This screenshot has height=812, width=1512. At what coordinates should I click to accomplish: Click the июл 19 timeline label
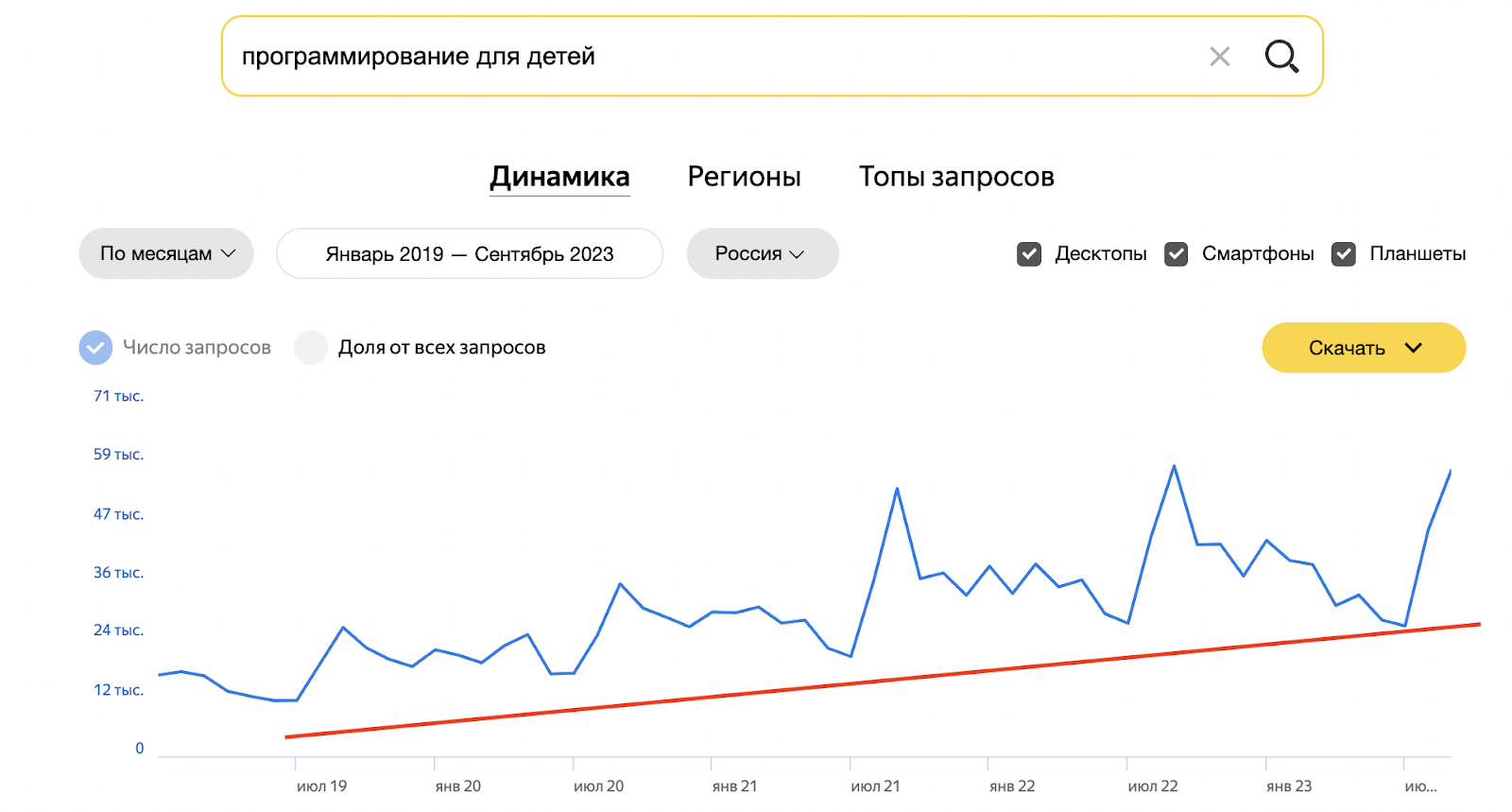321,786
